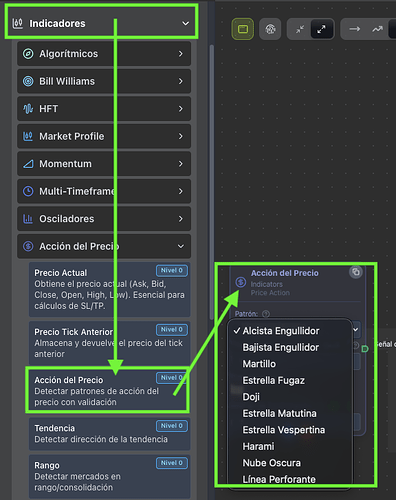Click Nivel 0 badge on Tendencia
396x500 pixels.
coord(172,426)
